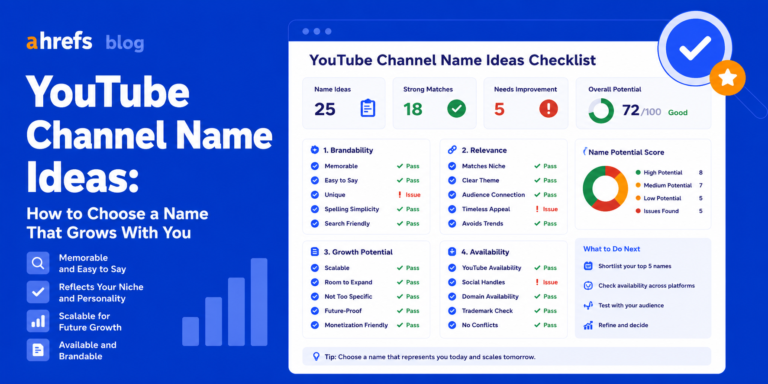
Task: Click the red Issue icon in Social Handles row
Action: point(537,282)
